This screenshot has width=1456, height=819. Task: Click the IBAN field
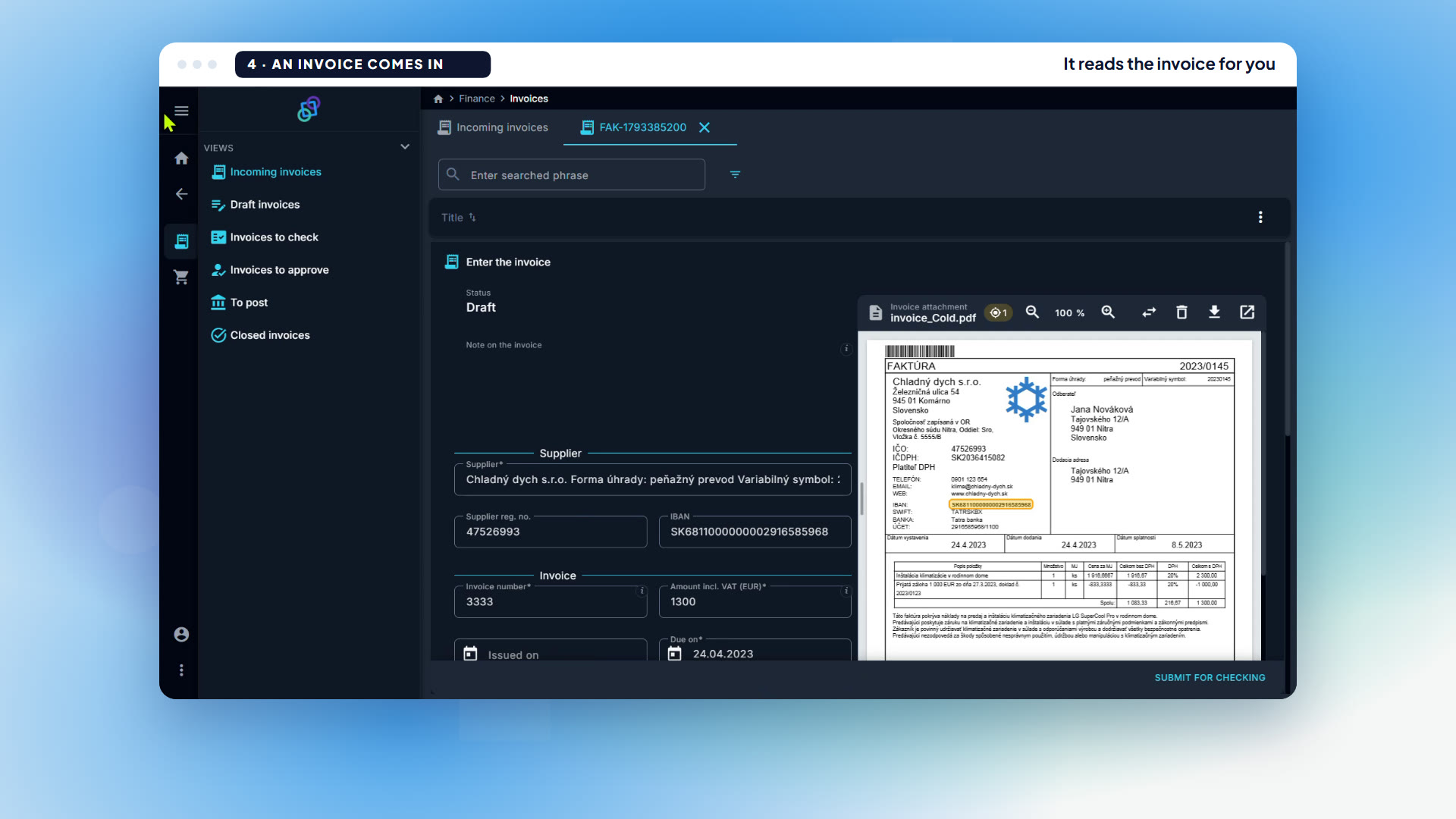click(x=755, y=532)
